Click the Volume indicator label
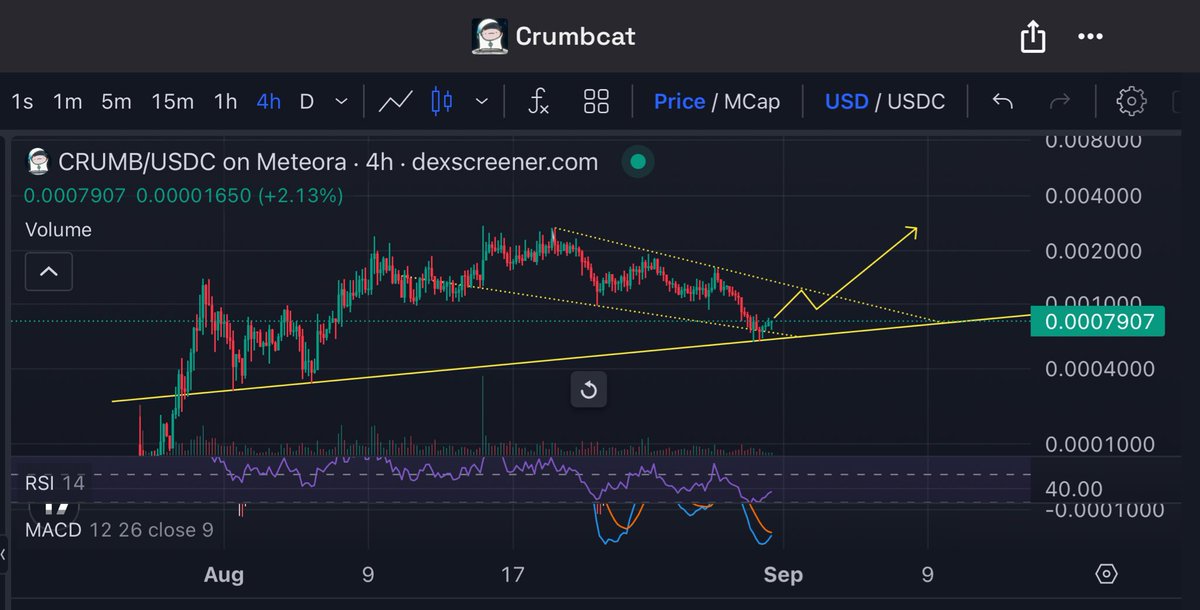 [x=58, y=229]
